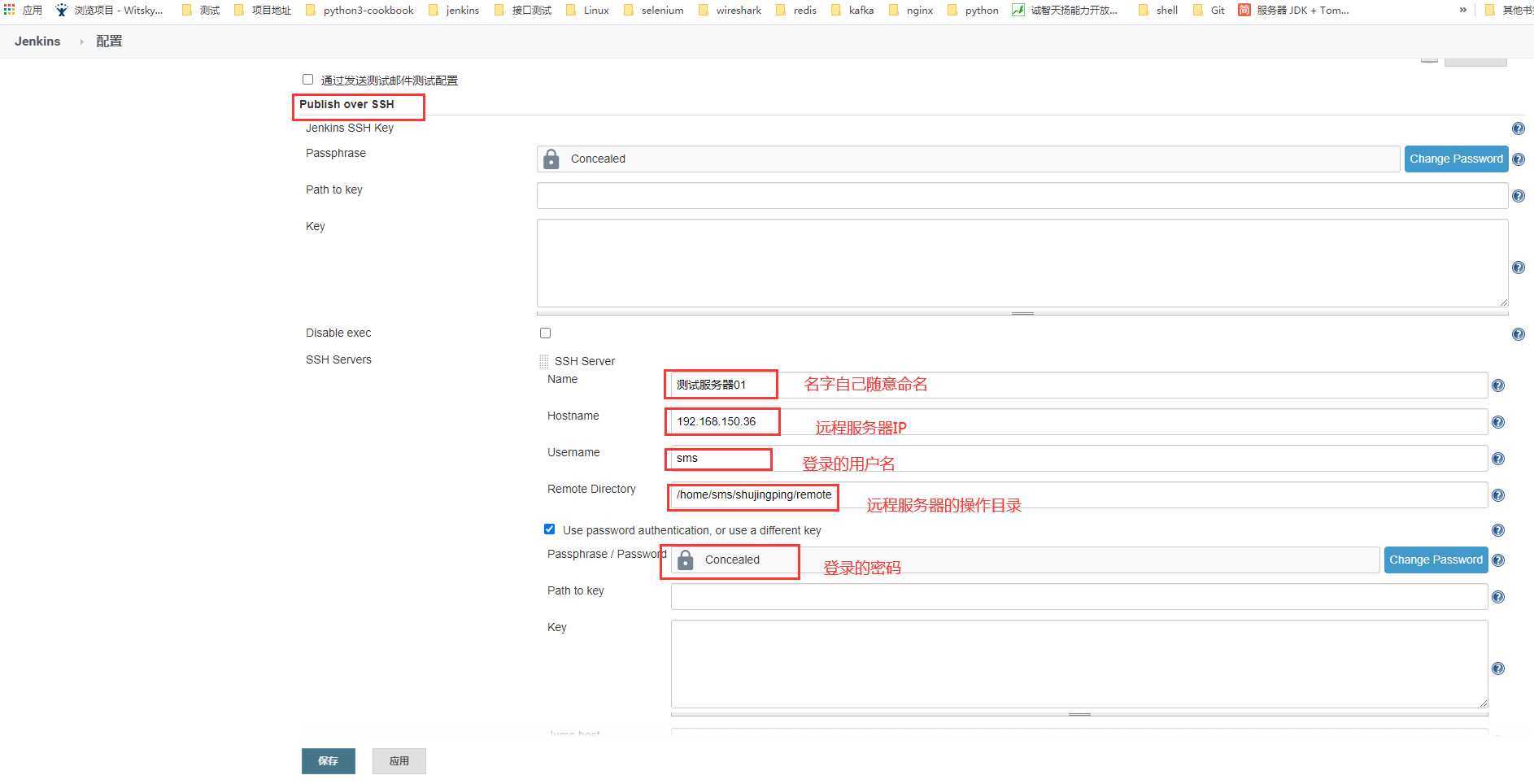Uncheck Use password authentication checkbox
Screen dimensions: 1534x784
click(549, 529)
